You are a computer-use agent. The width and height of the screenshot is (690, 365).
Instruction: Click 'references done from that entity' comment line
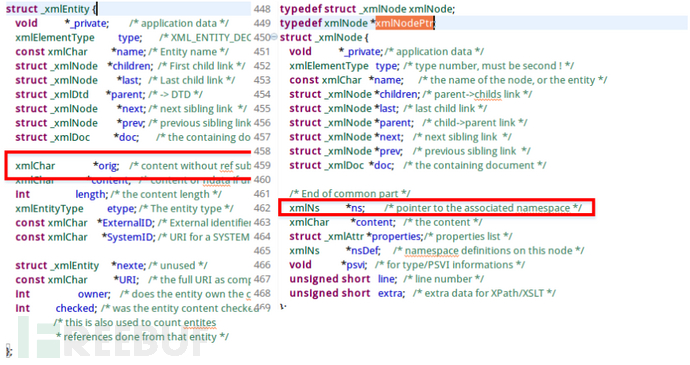click(x=142, y=337)
